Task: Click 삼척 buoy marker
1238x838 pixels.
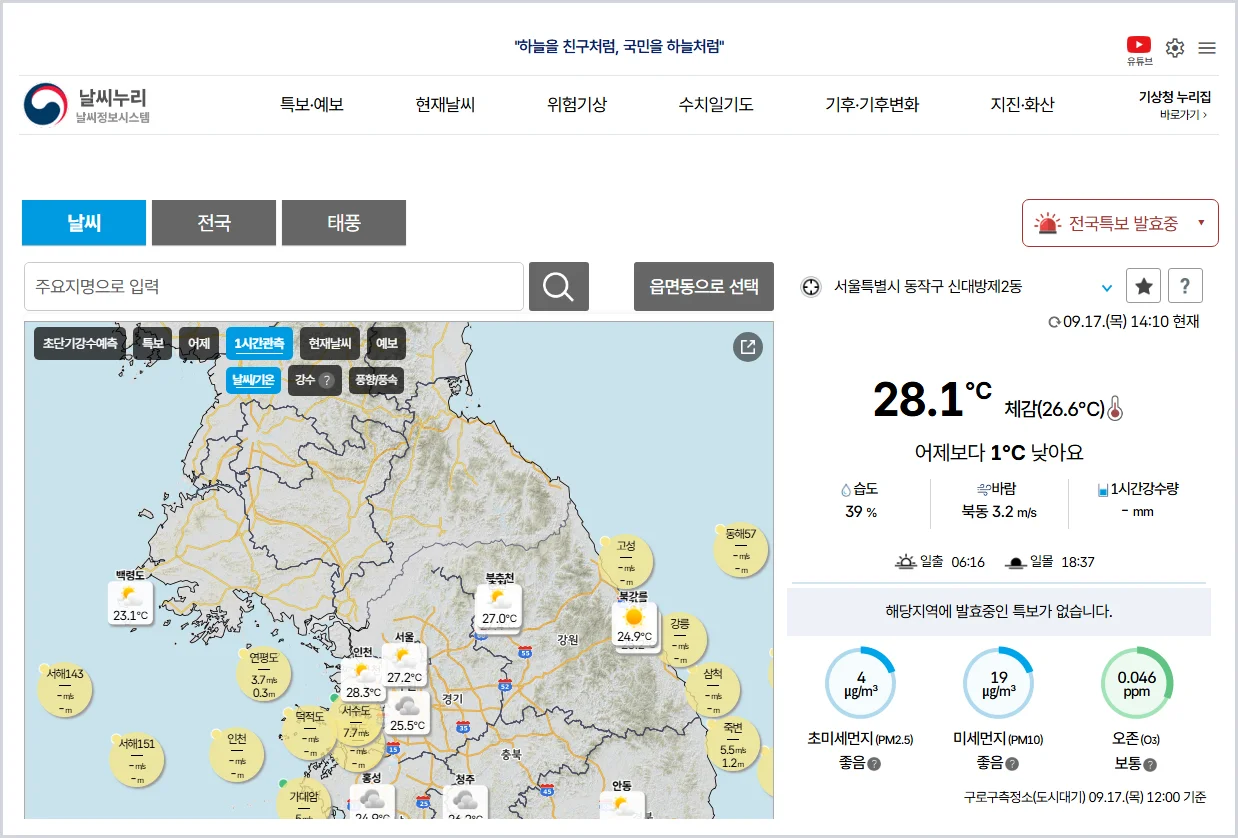Action: (x=713, y=691)
